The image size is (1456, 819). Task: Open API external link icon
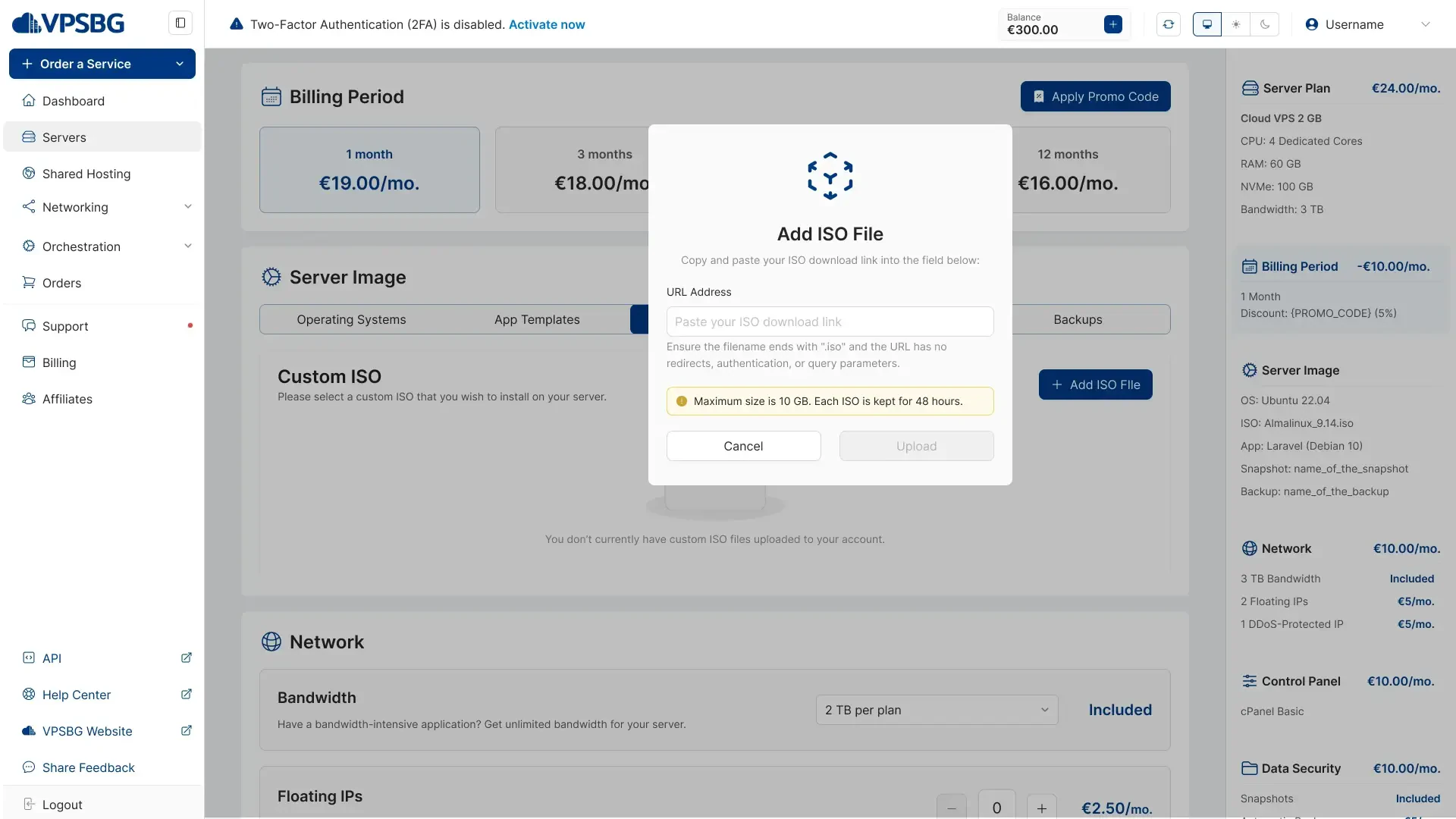tap(187, 658)
